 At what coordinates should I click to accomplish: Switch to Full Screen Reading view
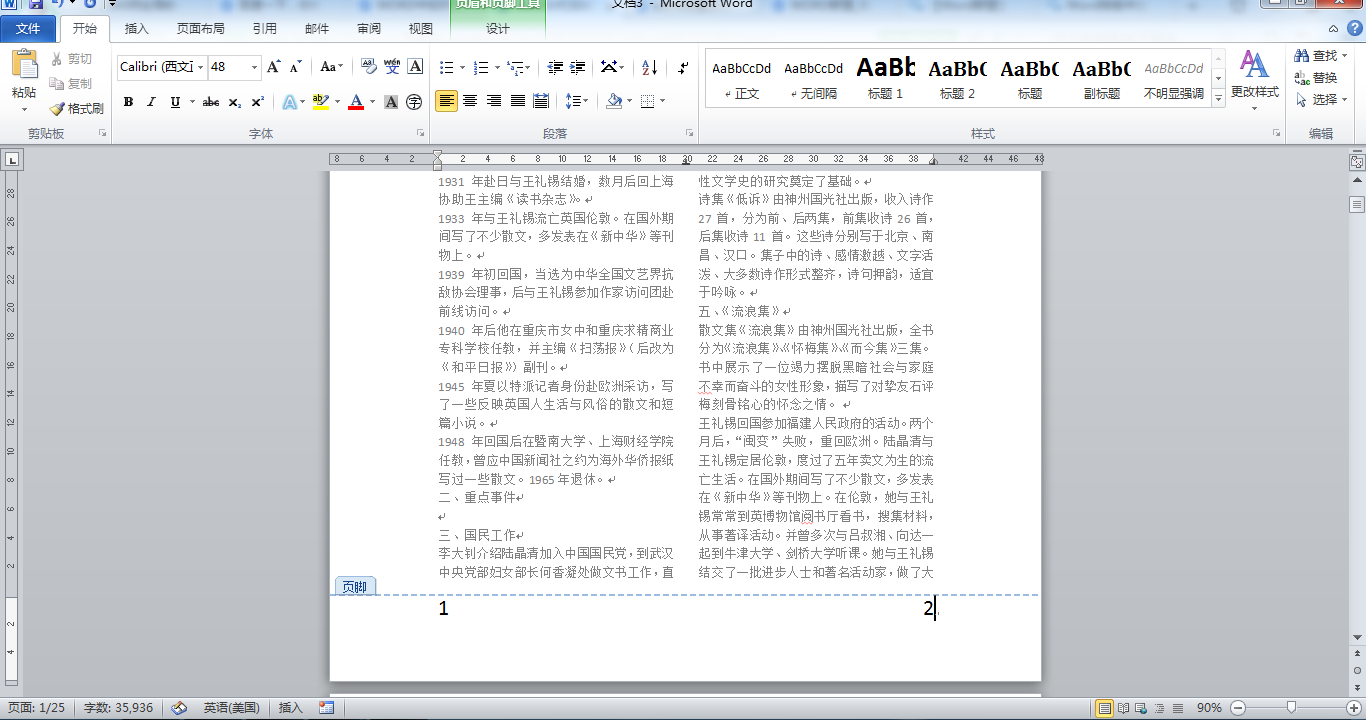click(1122, 707)
